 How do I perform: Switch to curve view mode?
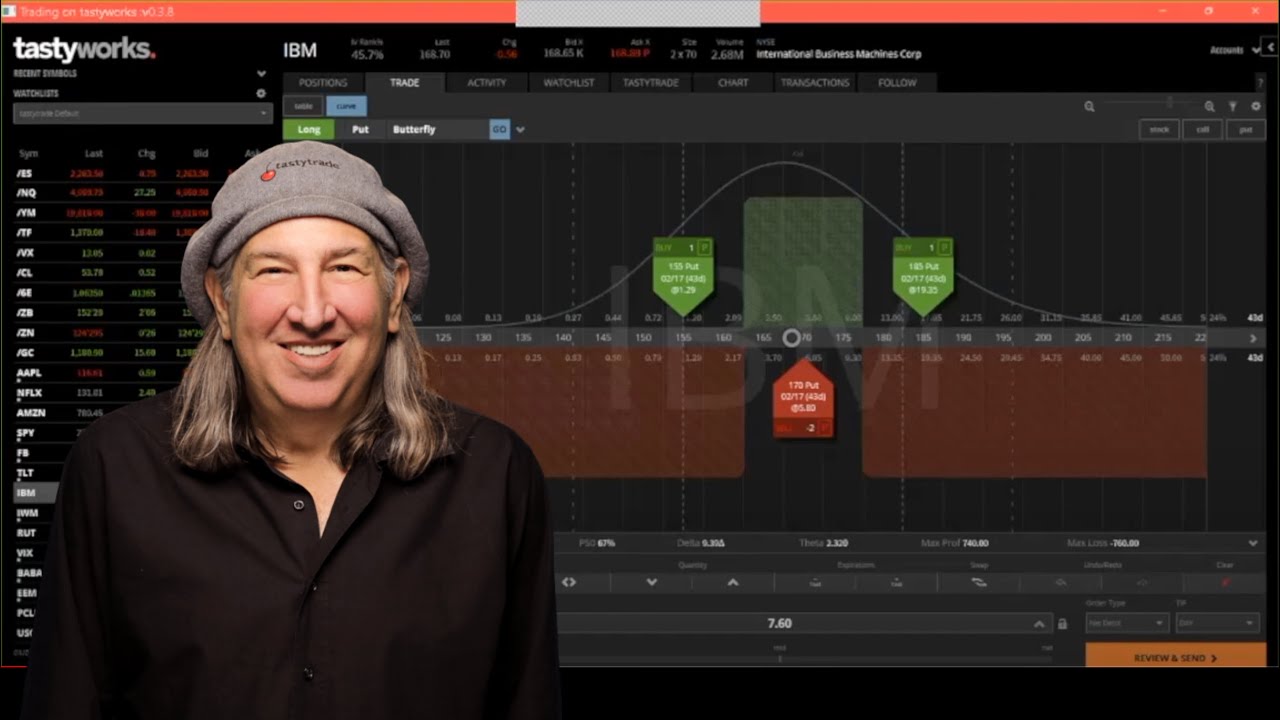[x=346, y=106]
